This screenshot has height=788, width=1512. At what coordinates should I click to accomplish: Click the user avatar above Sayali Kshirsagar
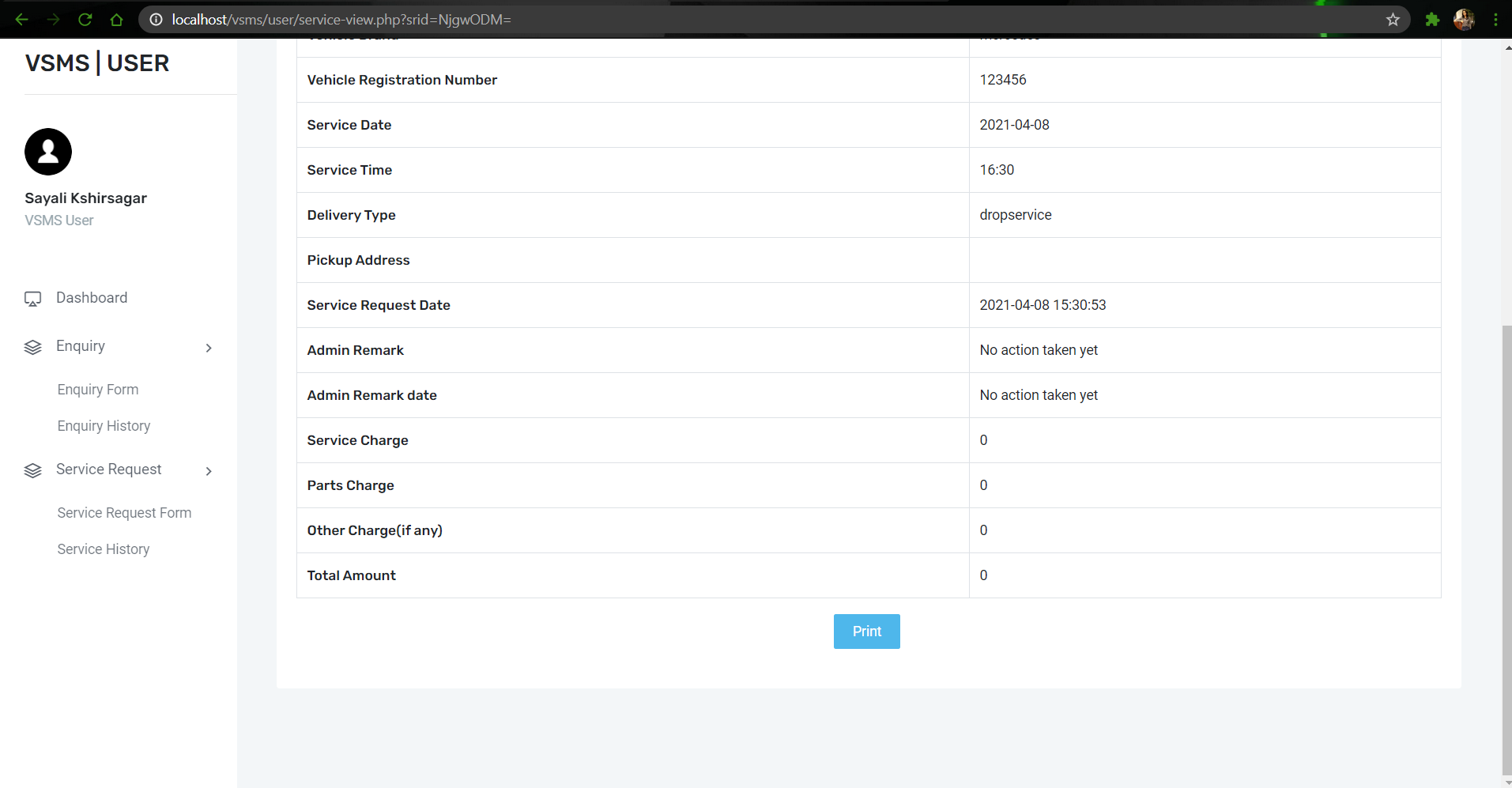[x=47, y=151]
